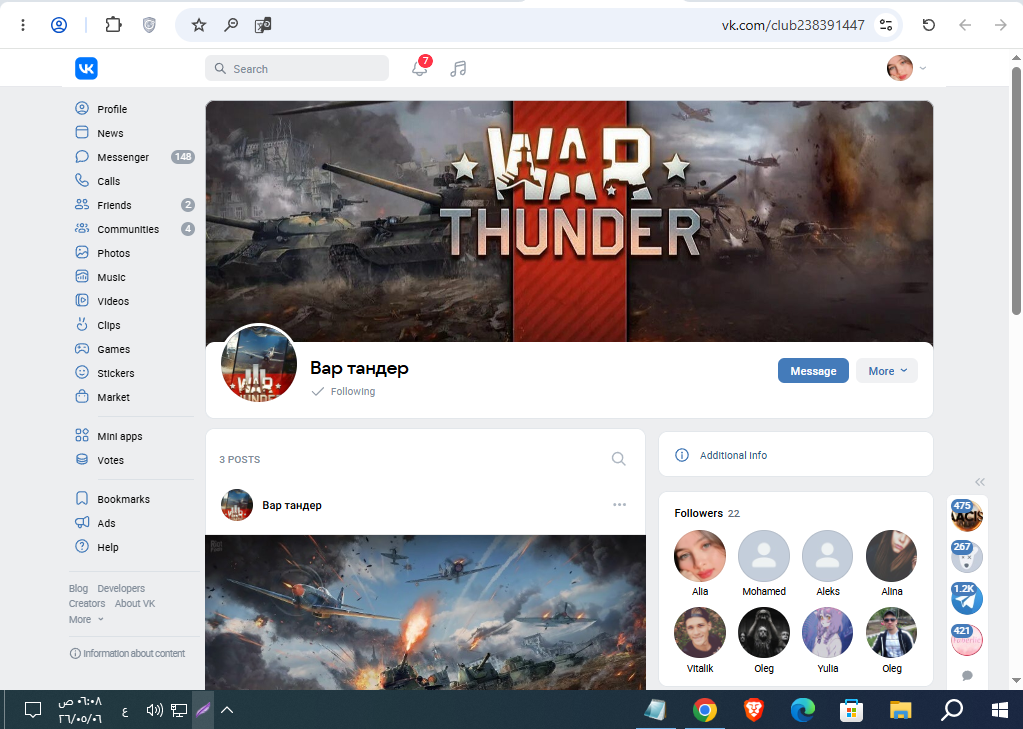Click the News sidebar icon
This screenshot has height=729, width=1023.
(x=82, y=132)
